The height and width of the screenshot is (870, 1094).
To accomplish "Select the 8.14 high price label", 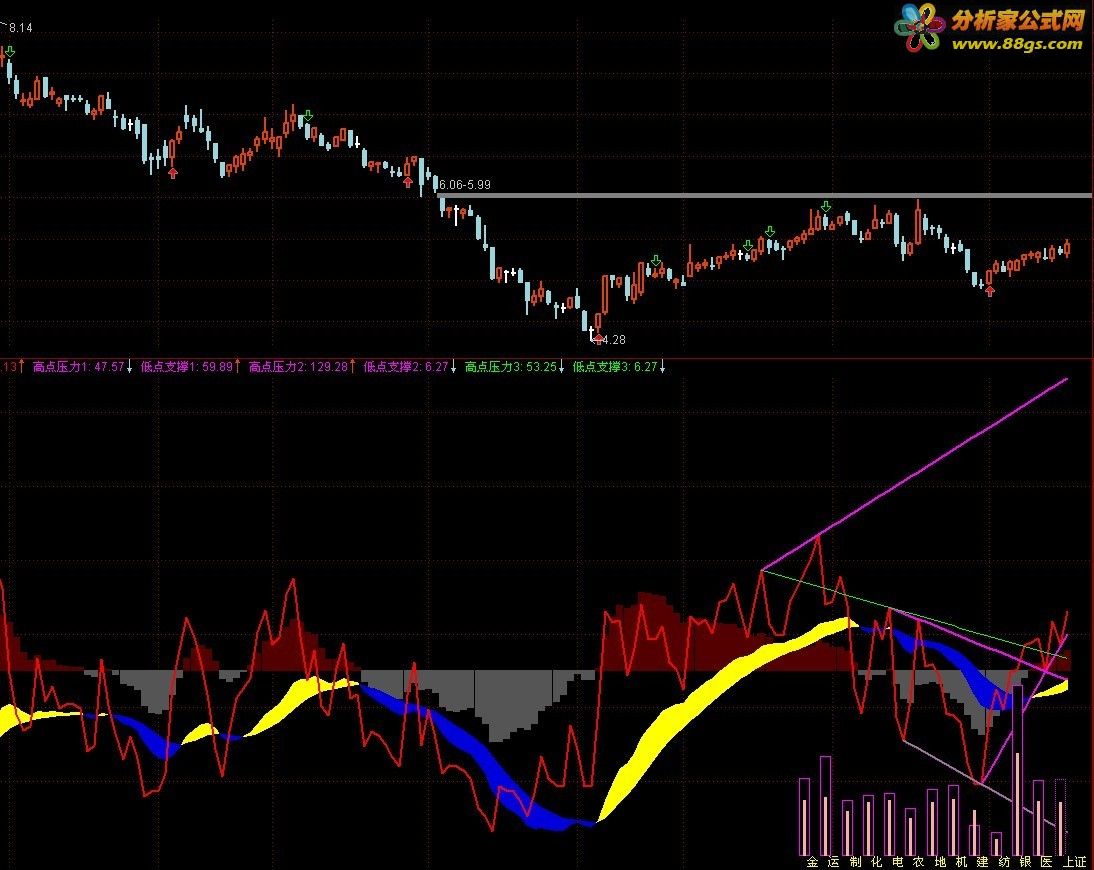I will (x=20, y=28).
